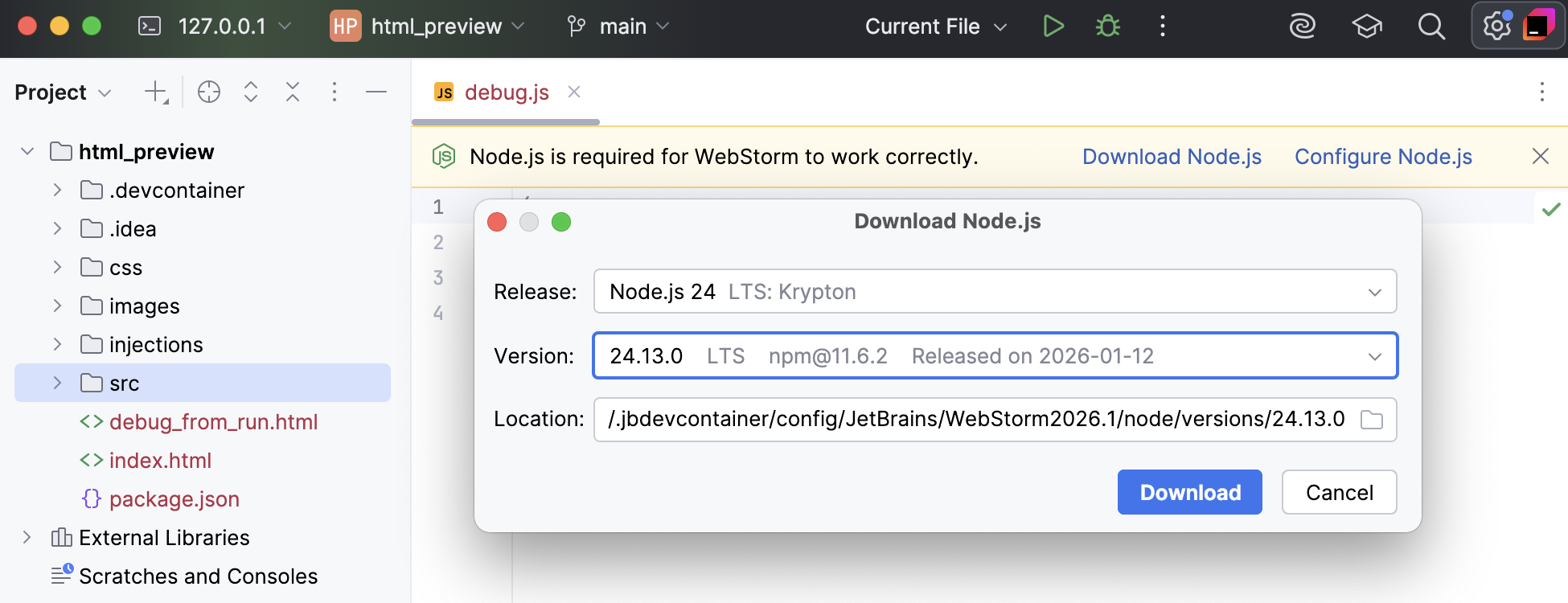The height and width of the screenshot is (603, 1568).
Task: Open Current File run configuration menu
Action: click(935, 27)
